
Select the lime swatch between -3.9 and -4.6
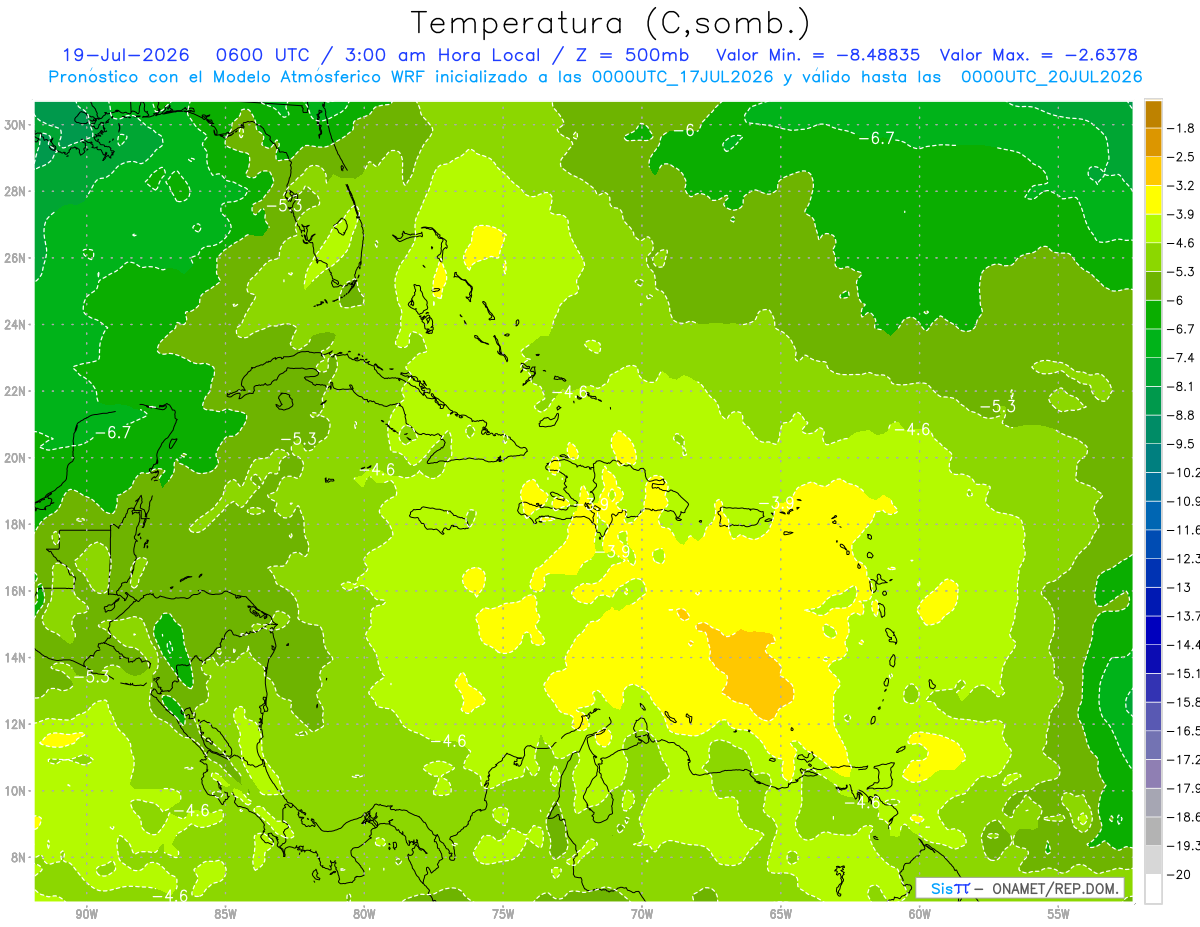tap(1153, 228)
